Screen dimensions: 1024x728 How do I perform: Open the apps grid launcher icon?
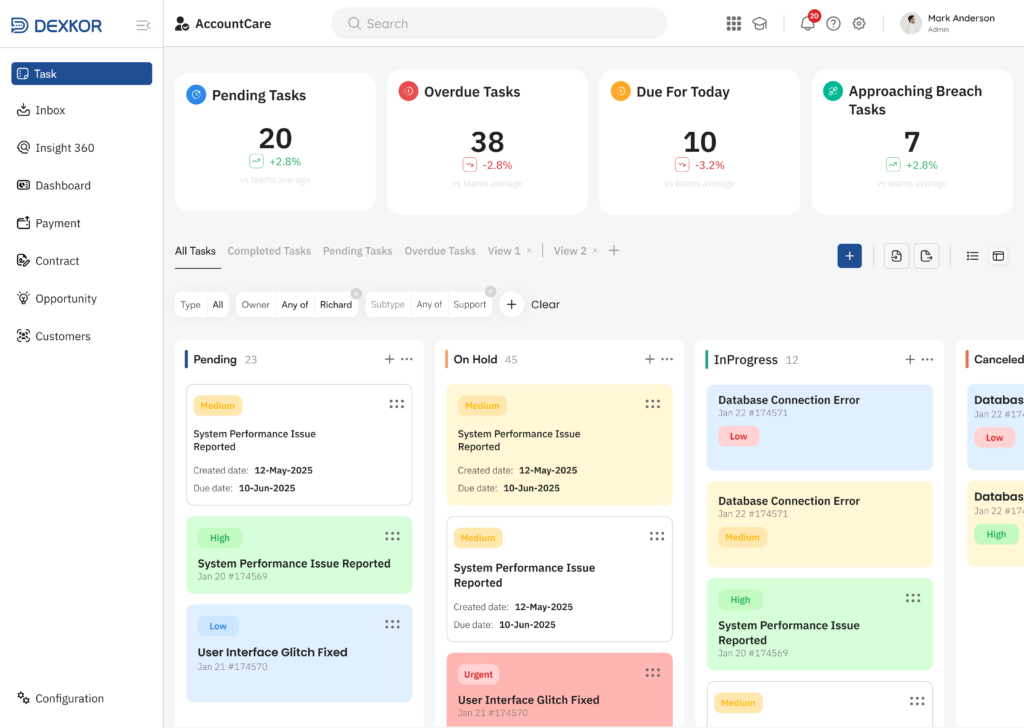(734, 24)
